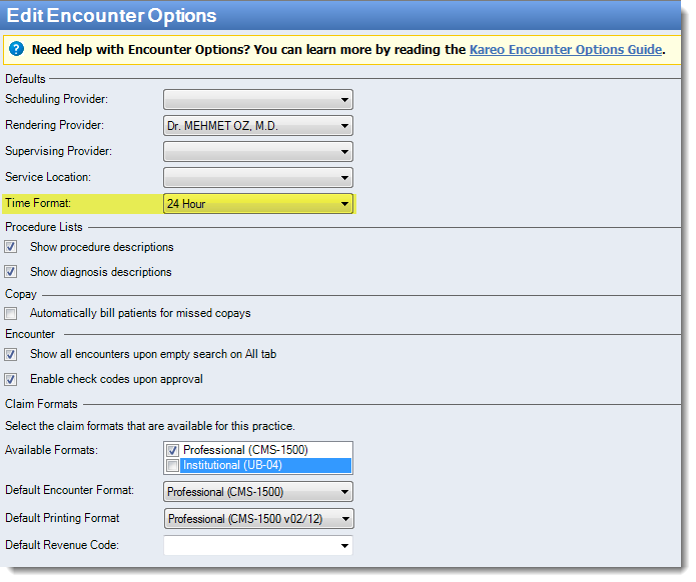Uncheck Professional (CMS-1500) available format
Image resolution: width=696 pixels, height=582 pixels.
point(173,451)
